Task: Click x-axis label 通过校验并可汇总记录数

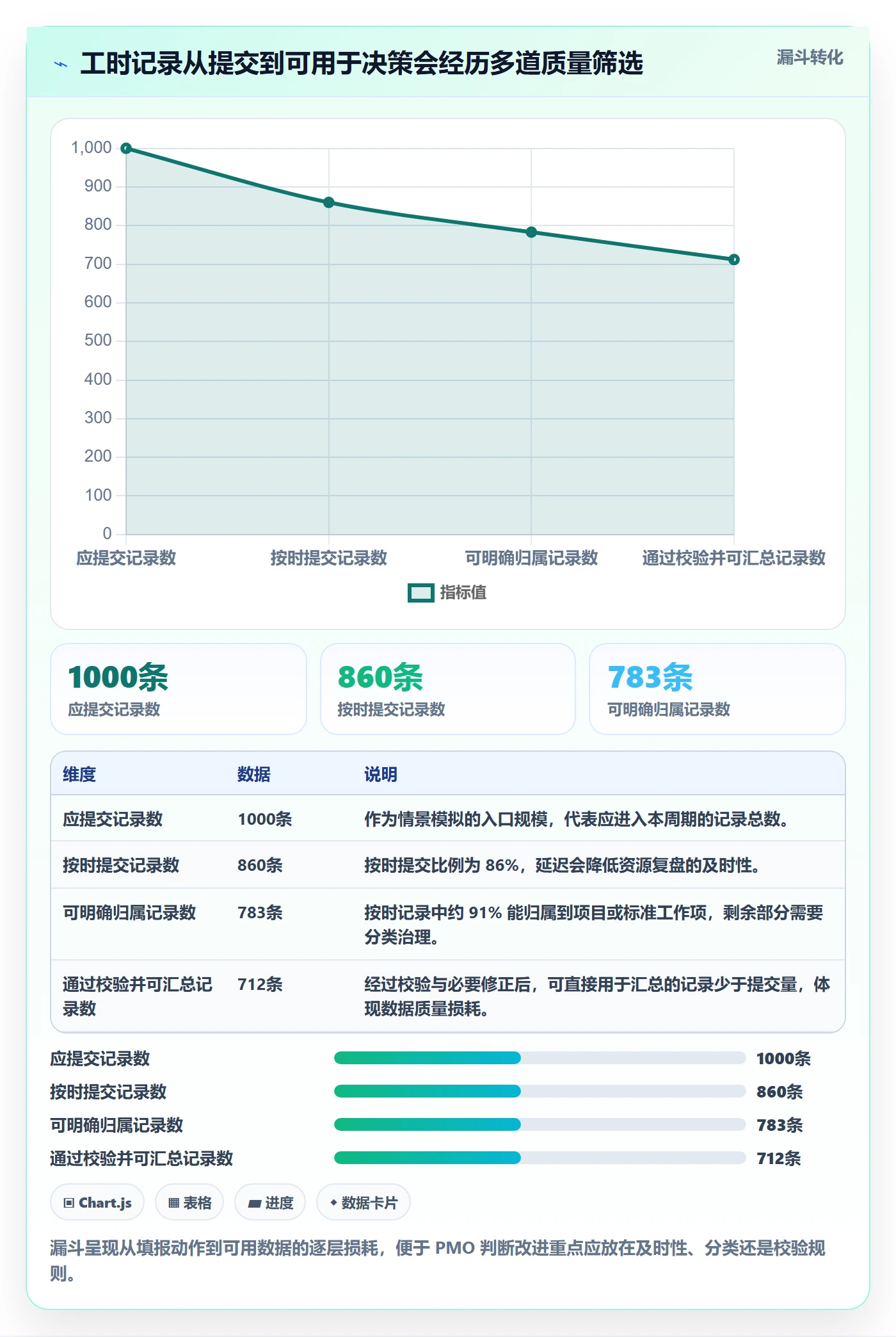Action: click(x=734, y=558)
